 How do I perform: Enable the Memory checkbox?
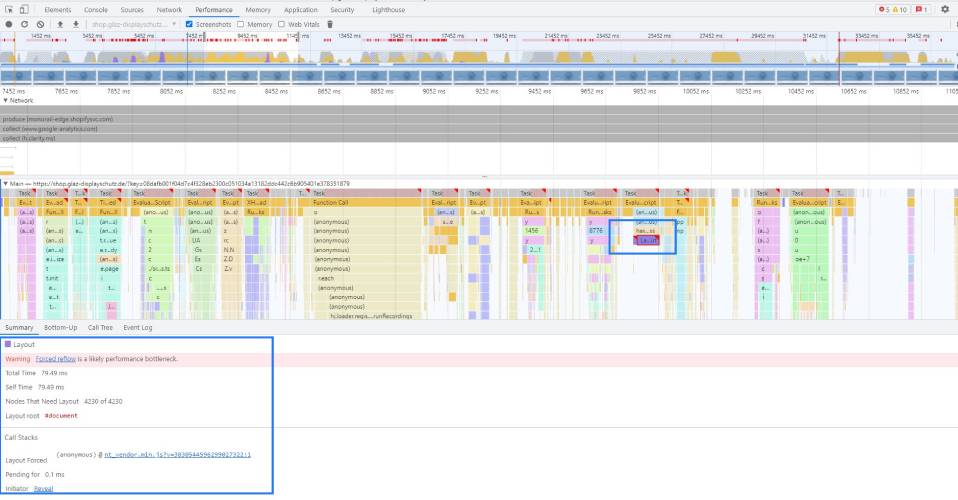click(x=241, y=24)
